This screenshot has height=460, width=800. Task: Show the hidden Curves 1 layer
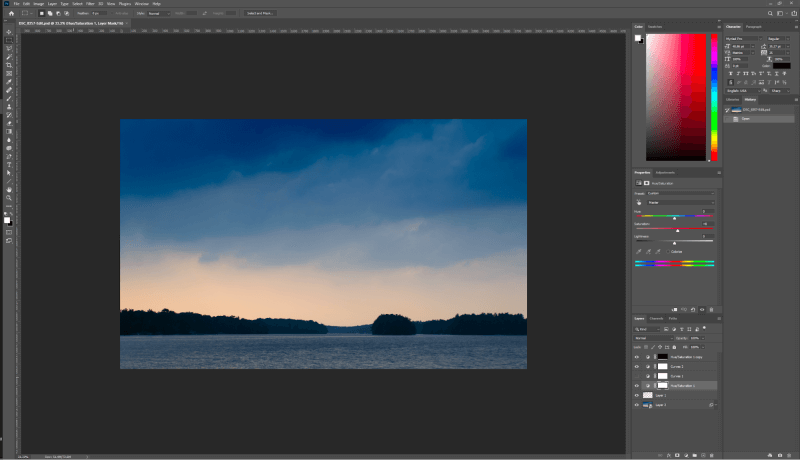point(637,376)
